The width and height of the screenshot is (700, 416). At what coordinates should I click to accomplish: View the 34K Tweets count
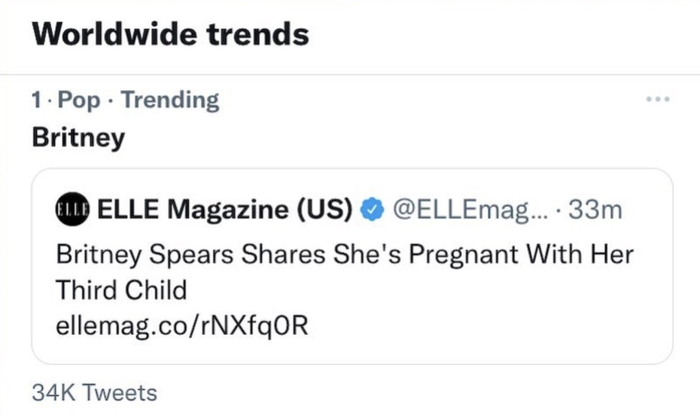95,393
